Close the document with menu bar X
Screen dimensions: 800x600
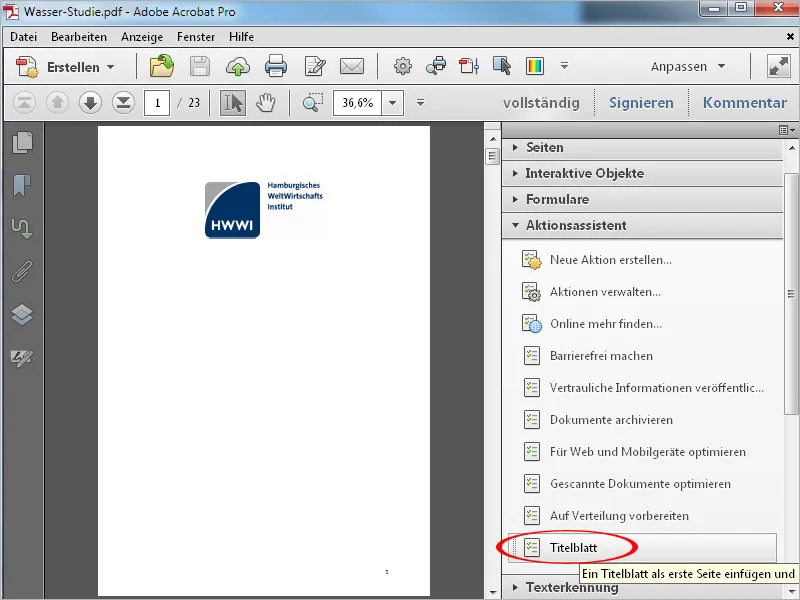(x=790, y=37)
